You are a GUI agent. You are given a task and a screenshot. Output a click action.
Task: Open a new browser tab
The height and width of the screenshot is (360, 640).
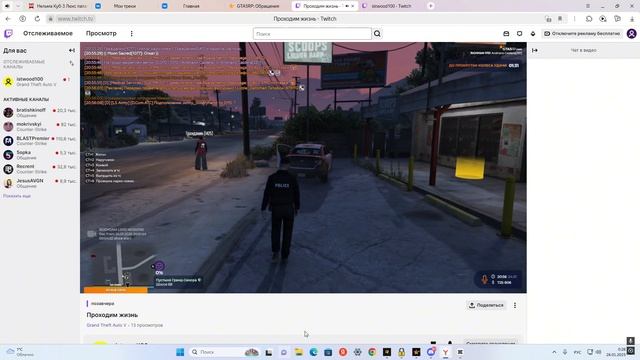[431, 6]
